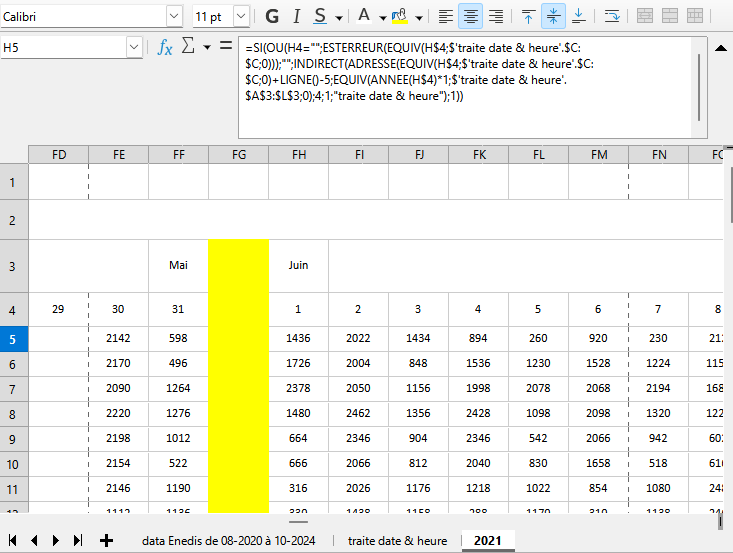
Task: Toggle center horizontal alignment
Action: [x=470, y=16]
